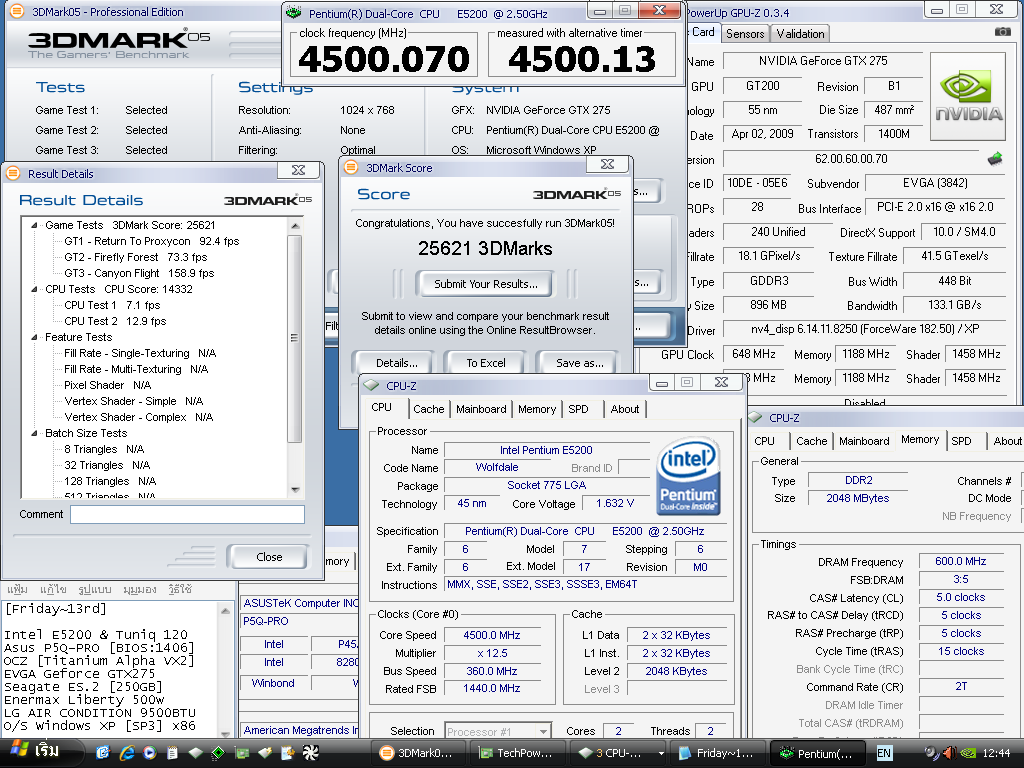Collapse the CPU Tests tree node
This screenshot has width=1024, height=768.
pyautogui.click(x=35, y=289)
